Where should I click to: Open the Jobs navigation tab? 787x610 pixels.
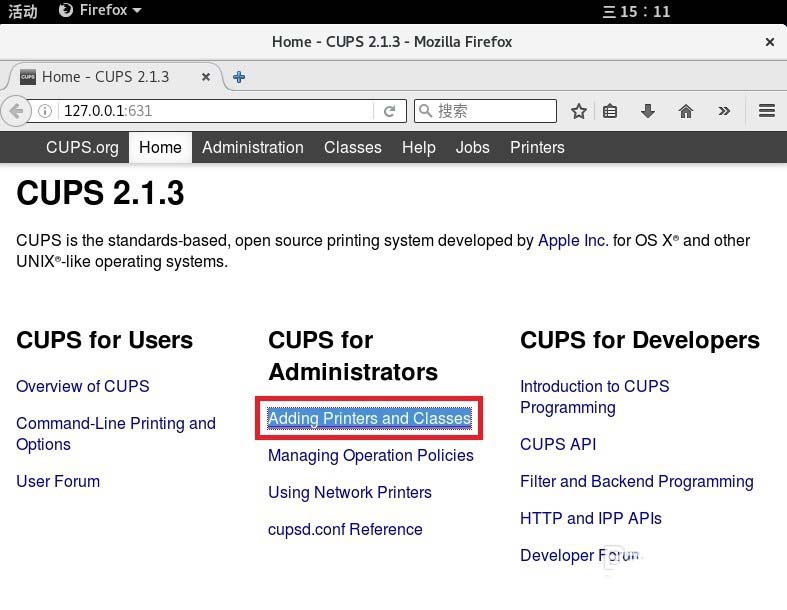coord(472,147)
